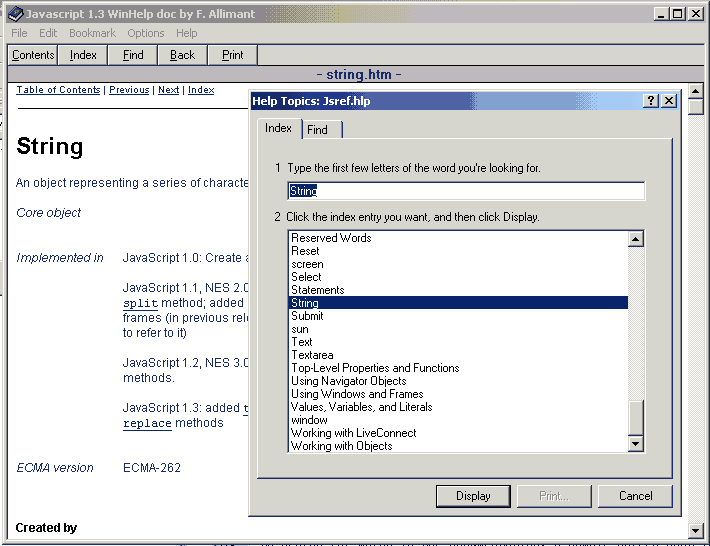This screenshot has height=546, width=710.
Task: Open the File menu
Action: click(19, 33)
